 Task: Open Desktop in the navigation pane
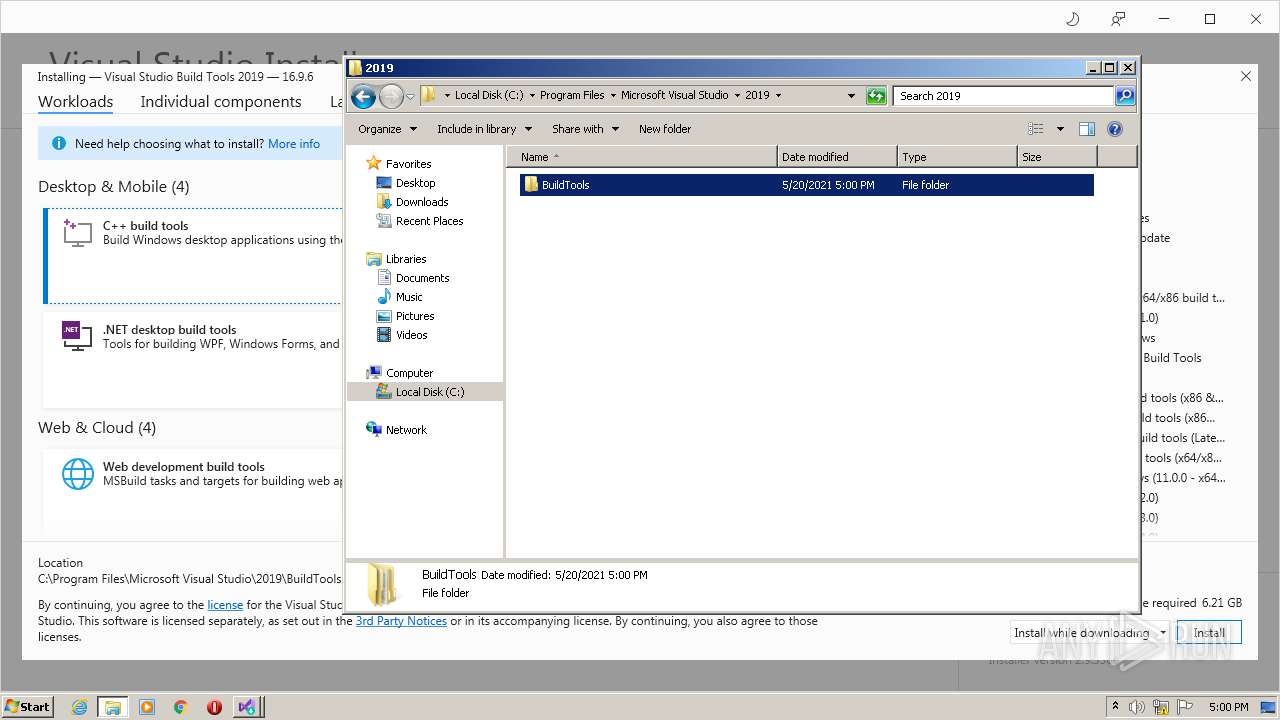tap(415, 183)
